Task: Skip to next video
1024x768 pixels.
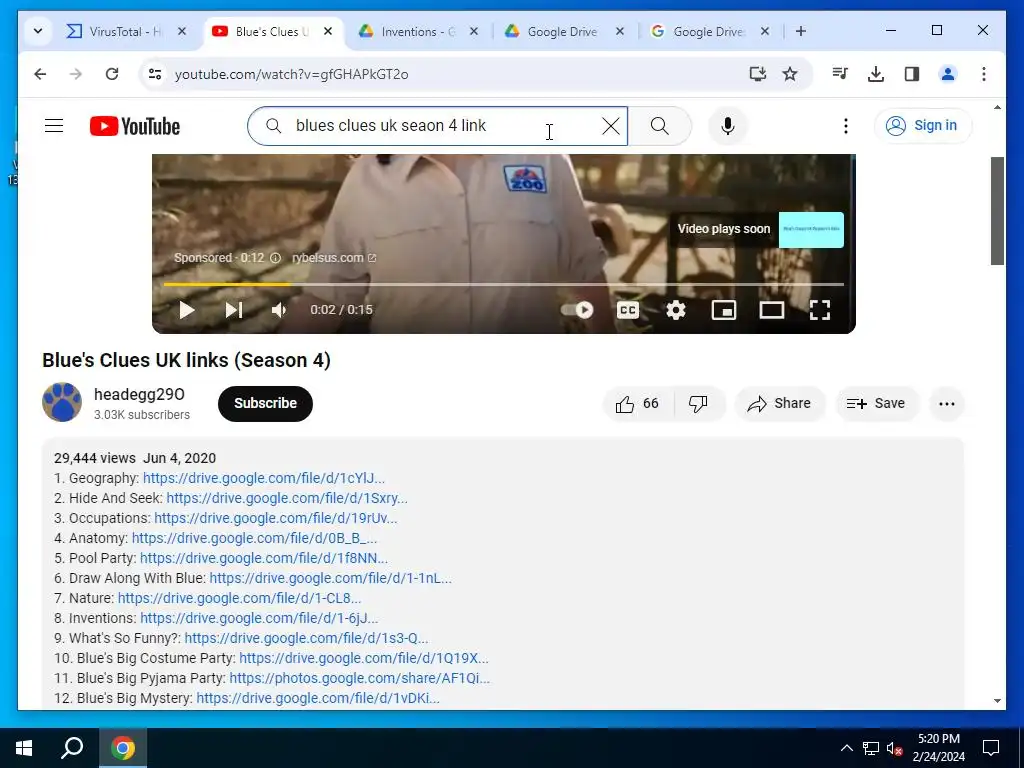Action: (234, 310)
